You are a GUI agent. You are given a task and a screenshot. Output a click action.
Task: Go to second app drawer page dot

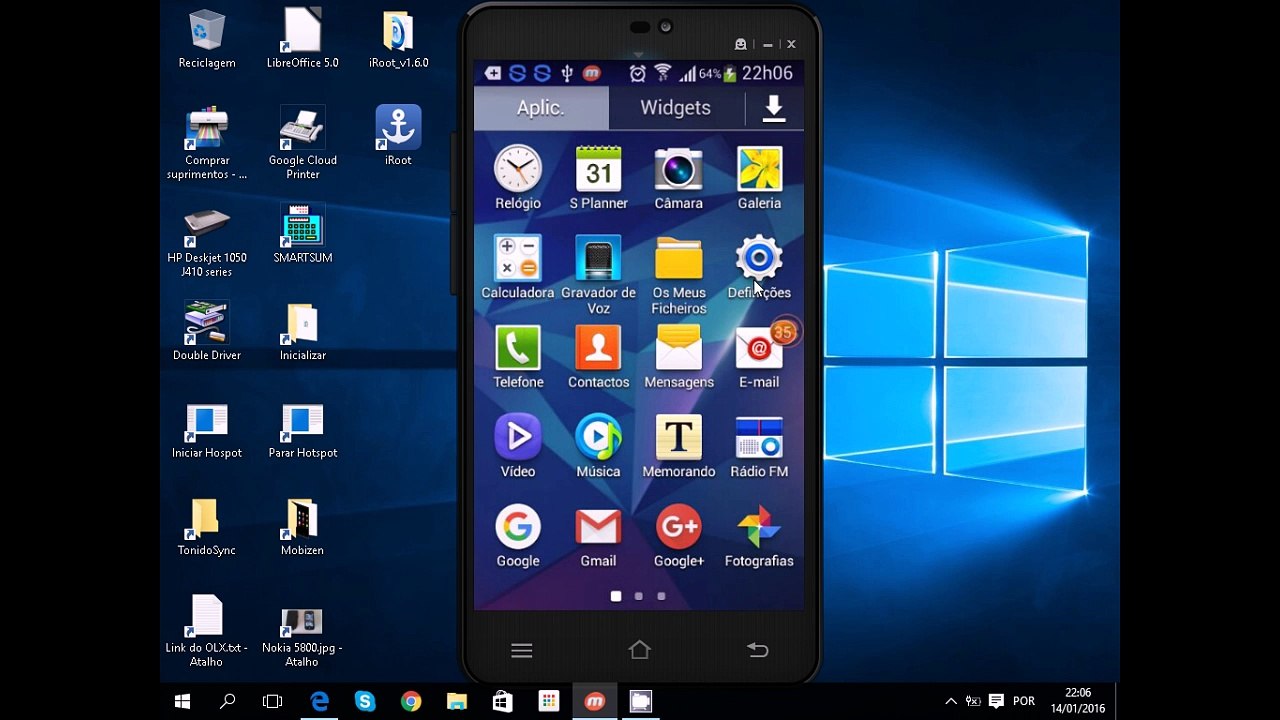(x=638, y=596)
